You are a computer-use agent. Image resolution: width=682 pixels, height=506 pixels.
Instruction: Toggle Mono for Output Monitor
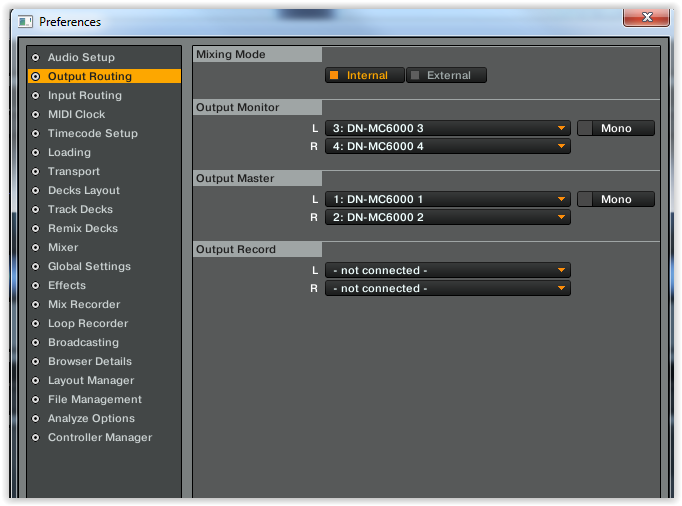[x=616, y=128]
